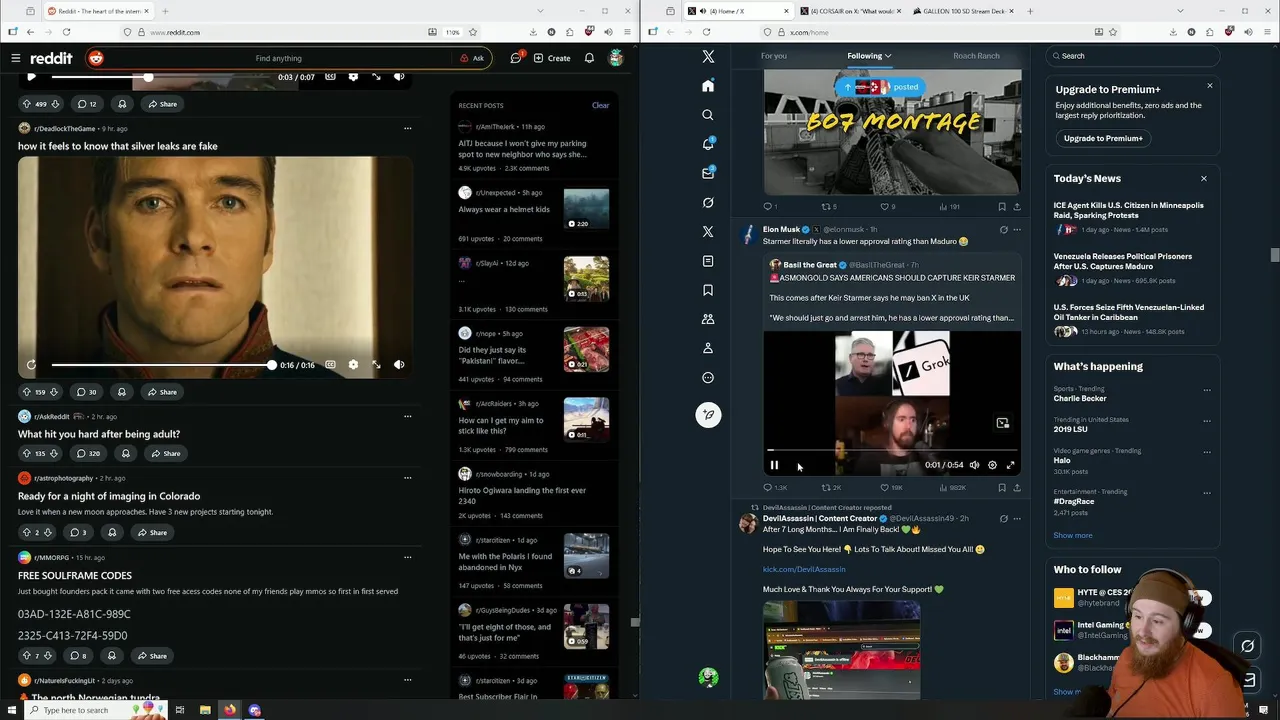
Task: Repost Elon Musk's post (2K)
Action: 831,488
